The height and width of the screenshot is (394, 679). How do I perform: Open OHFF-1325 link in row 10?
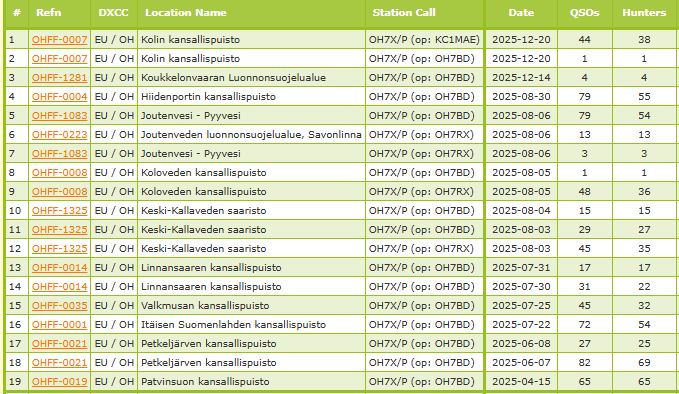pyautogui.click(x=60, y=210)
